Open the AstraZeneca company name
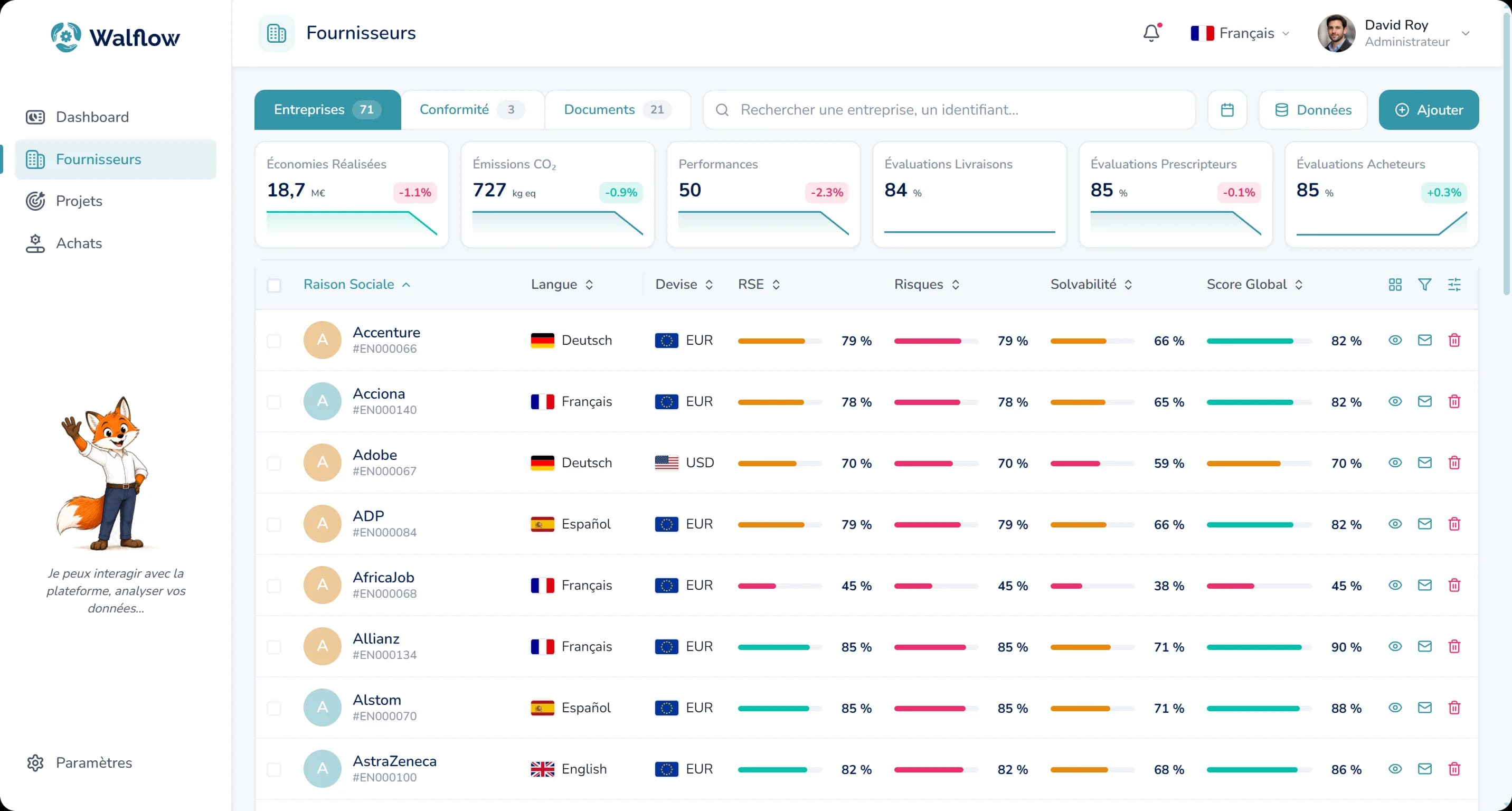 394,761
